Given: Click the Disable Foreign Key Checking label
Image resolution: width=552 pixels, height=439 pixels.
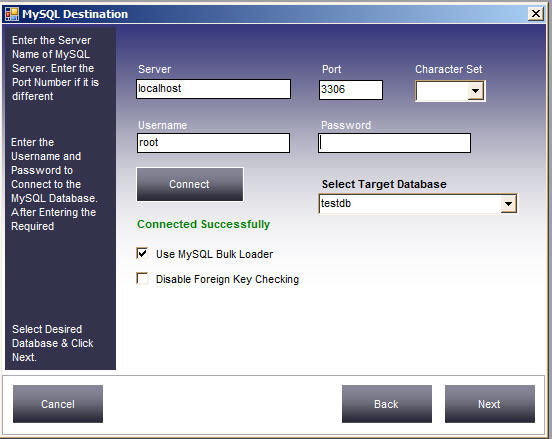Looking at the screenshot, I should (227, 279).
